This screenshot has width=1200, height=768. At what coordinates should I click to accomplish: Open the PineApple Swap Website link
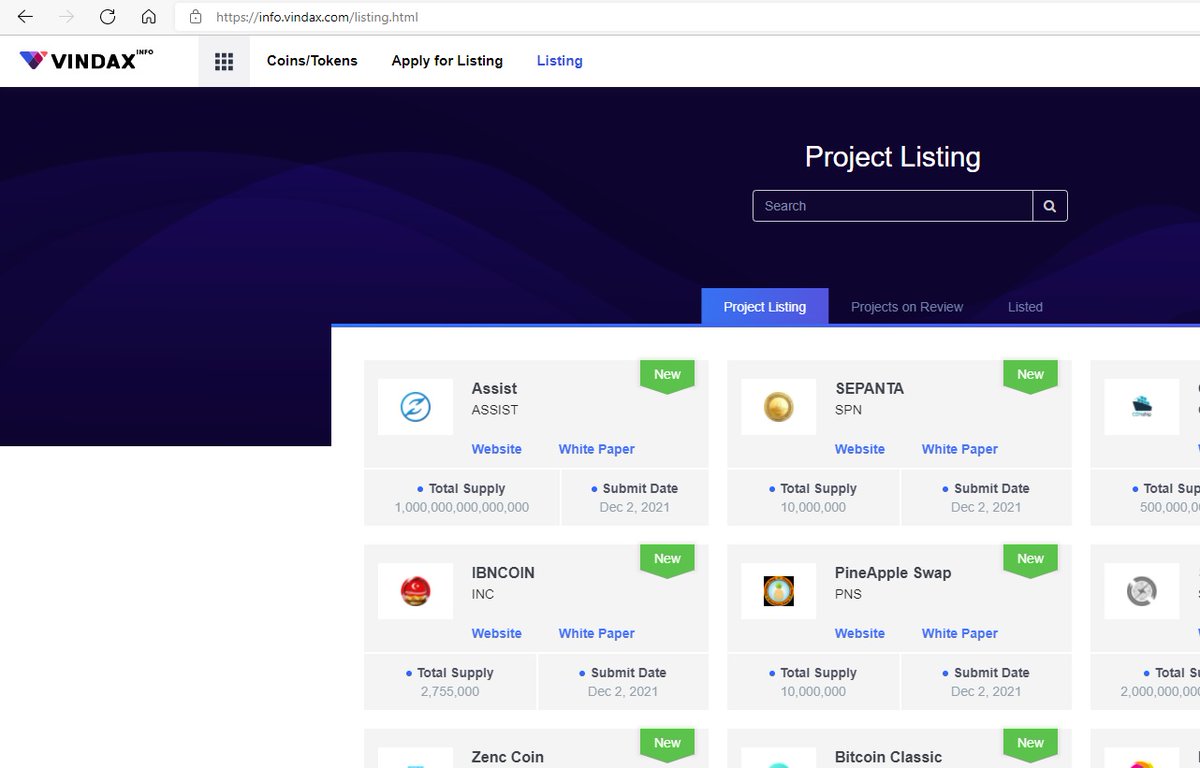pyautogui.click(x=860, y=633)
